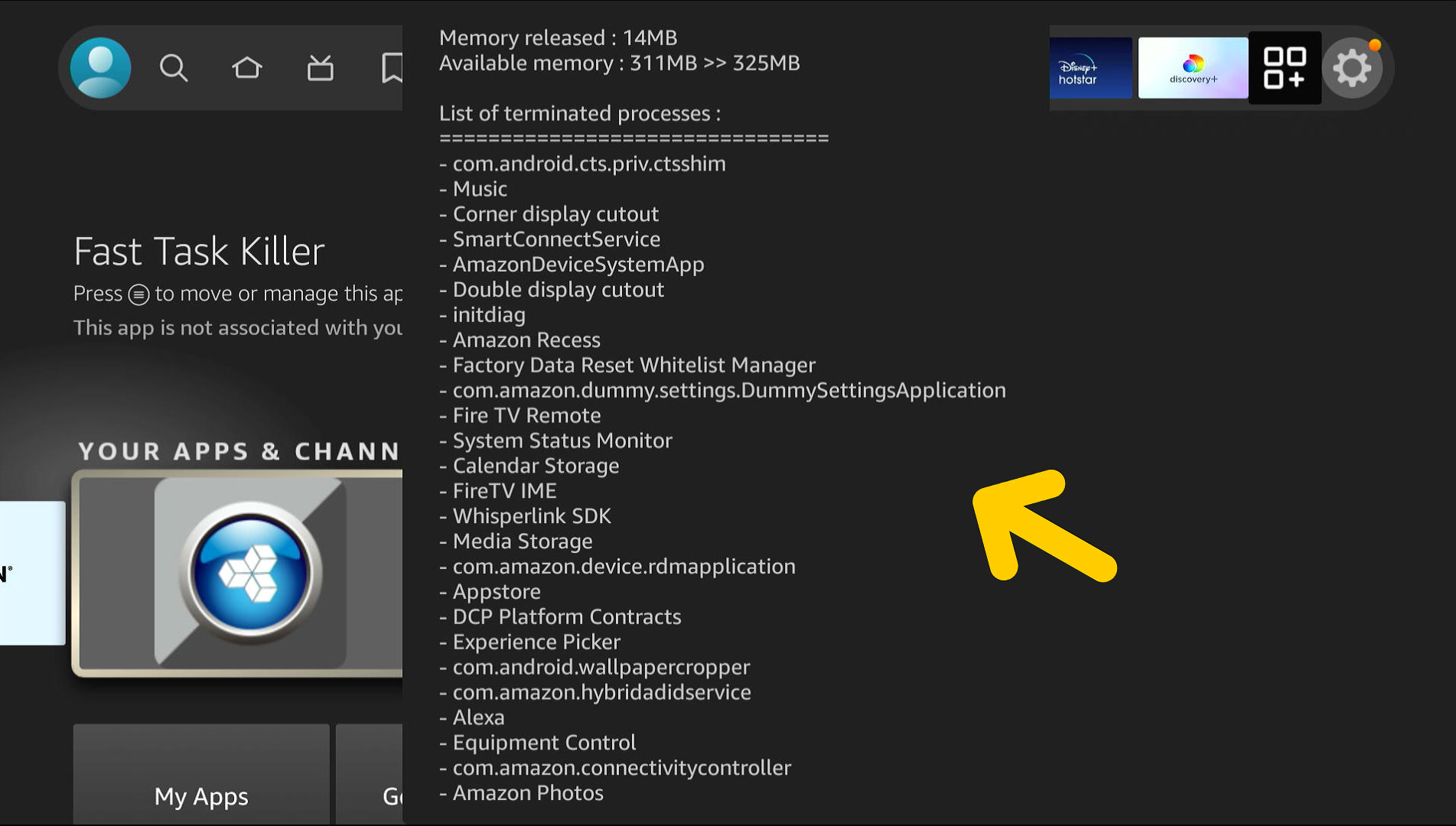Select 'DCP Platform Contracts' entry

(560, 617)
